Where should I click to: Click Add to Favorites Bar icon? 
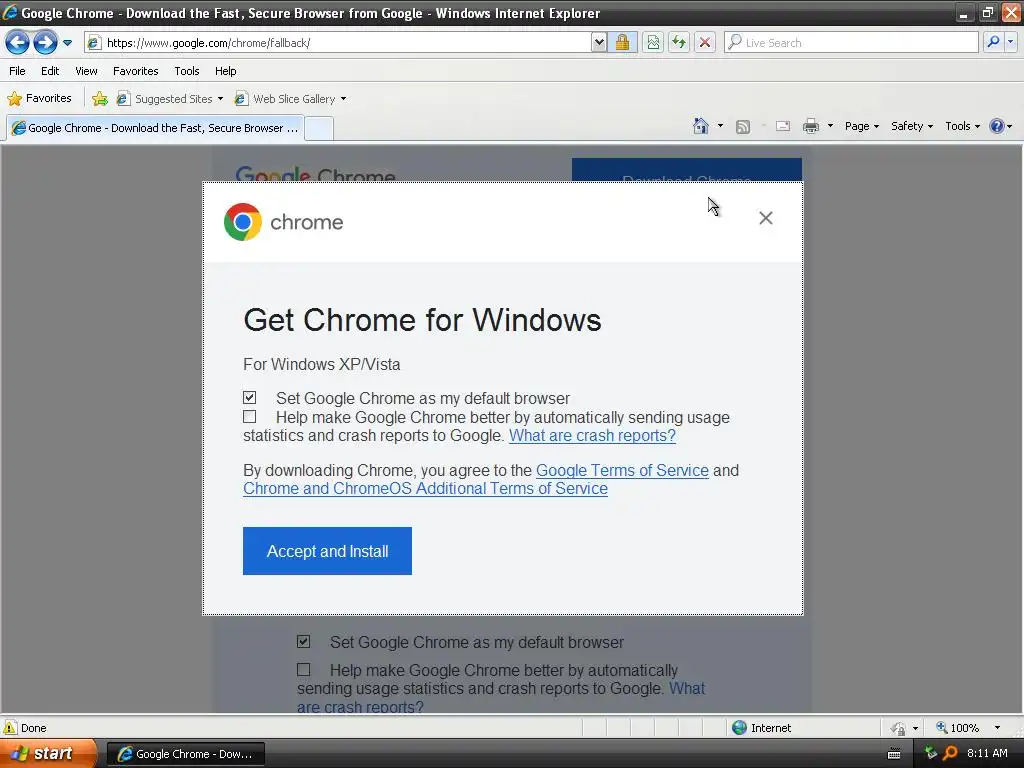coord(100,99)
